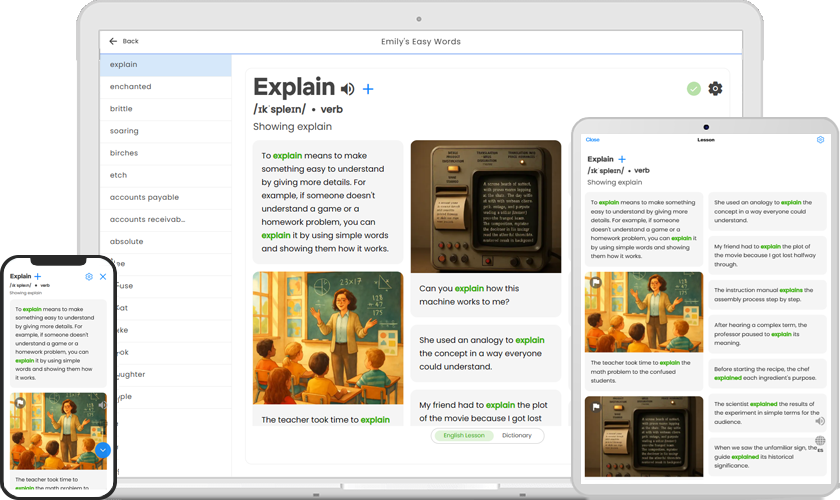
Task: Click the speaker icon on the tablet
Action: tap(820, 421)
